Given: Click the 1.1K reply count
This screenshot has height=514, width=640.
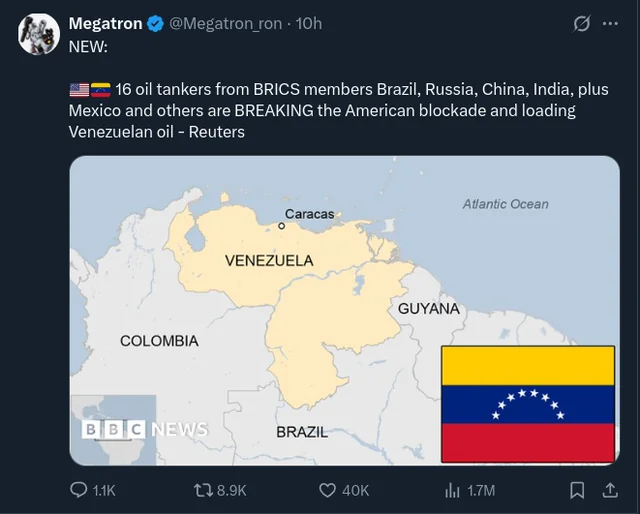Looking at the screenshot, I should [x=104, y=490].
